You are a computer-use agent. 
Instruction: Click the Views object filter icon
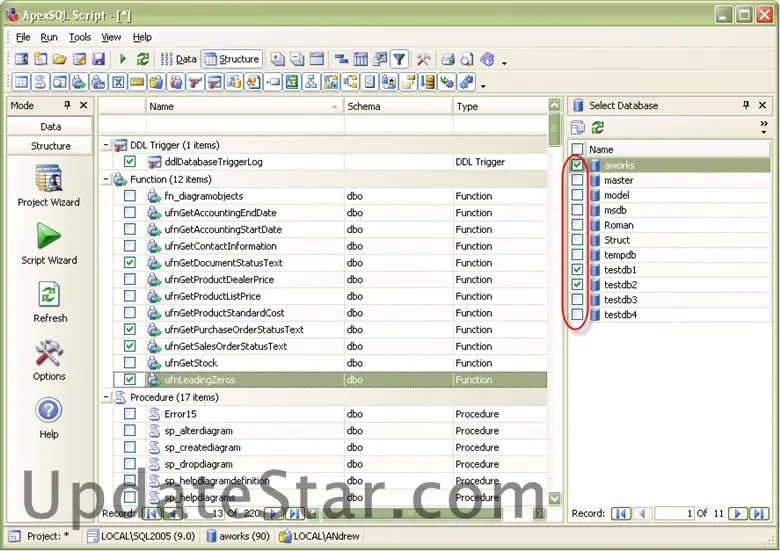[59, 82]
